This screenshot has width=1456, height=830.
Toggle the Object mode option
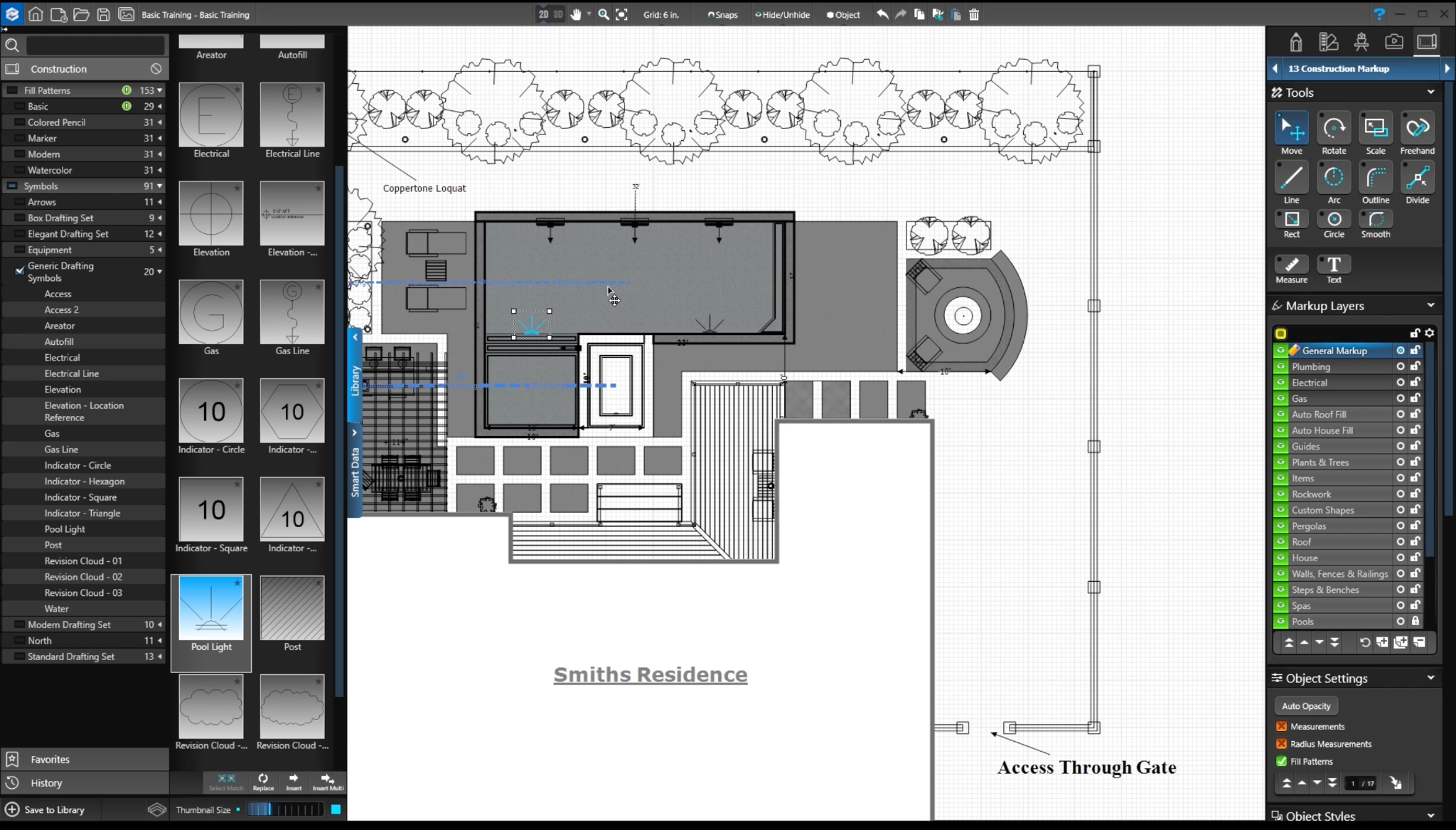[843, 14]
